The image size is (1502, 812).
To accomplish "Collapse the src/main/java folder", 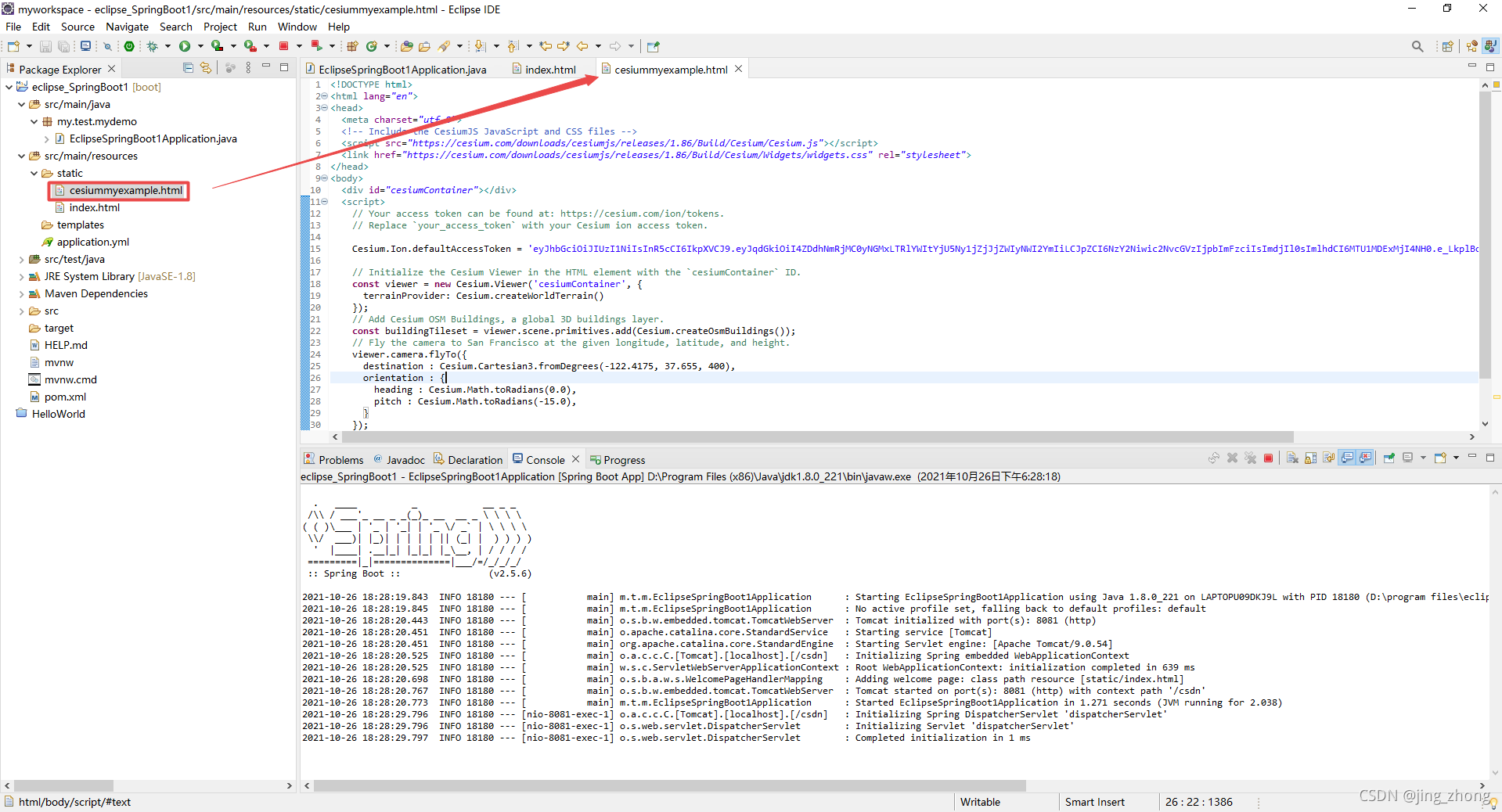I will click(21, 104).
